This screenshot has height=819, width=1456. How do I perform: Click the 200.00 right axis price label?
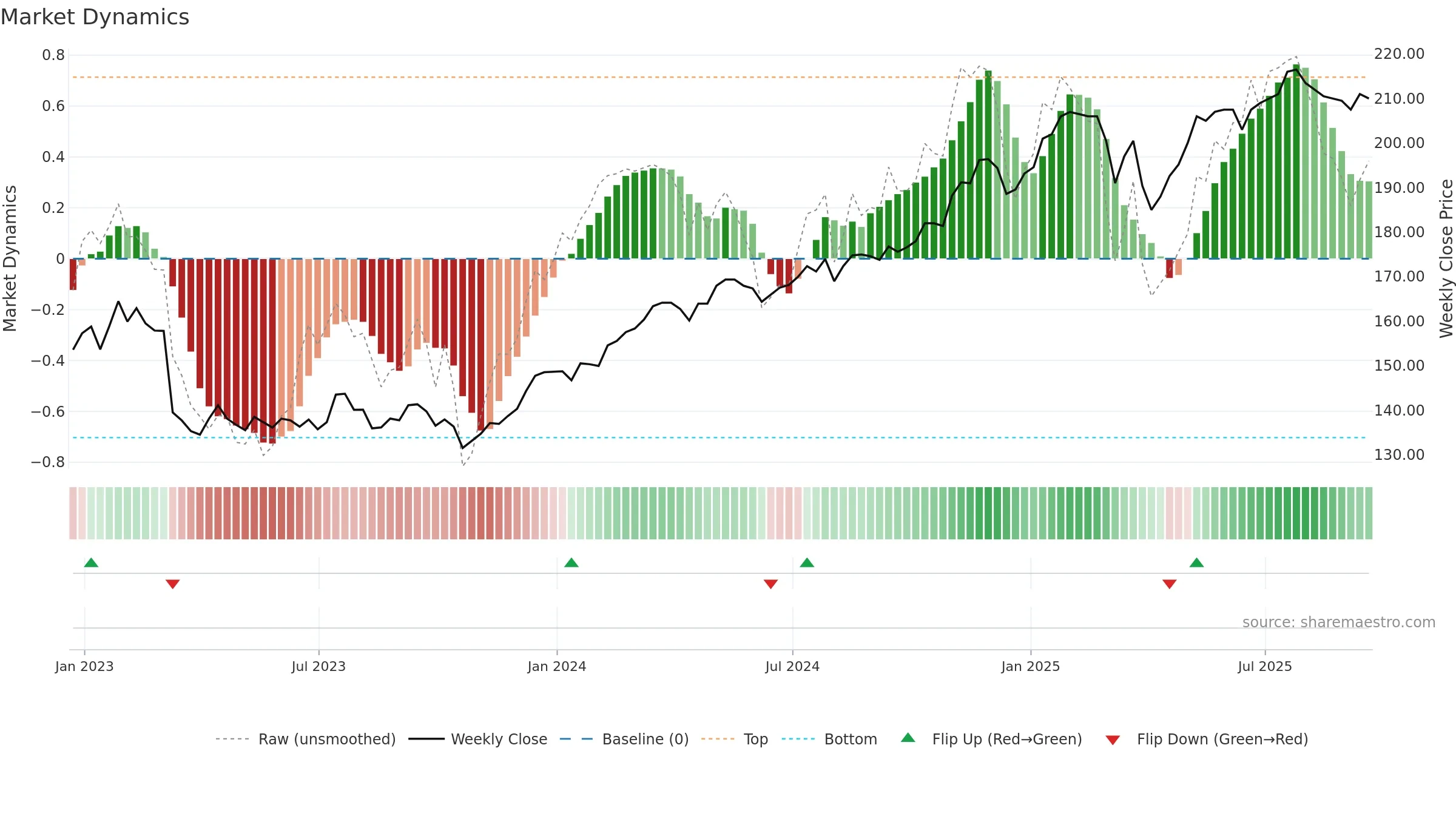pos(1399,143)
